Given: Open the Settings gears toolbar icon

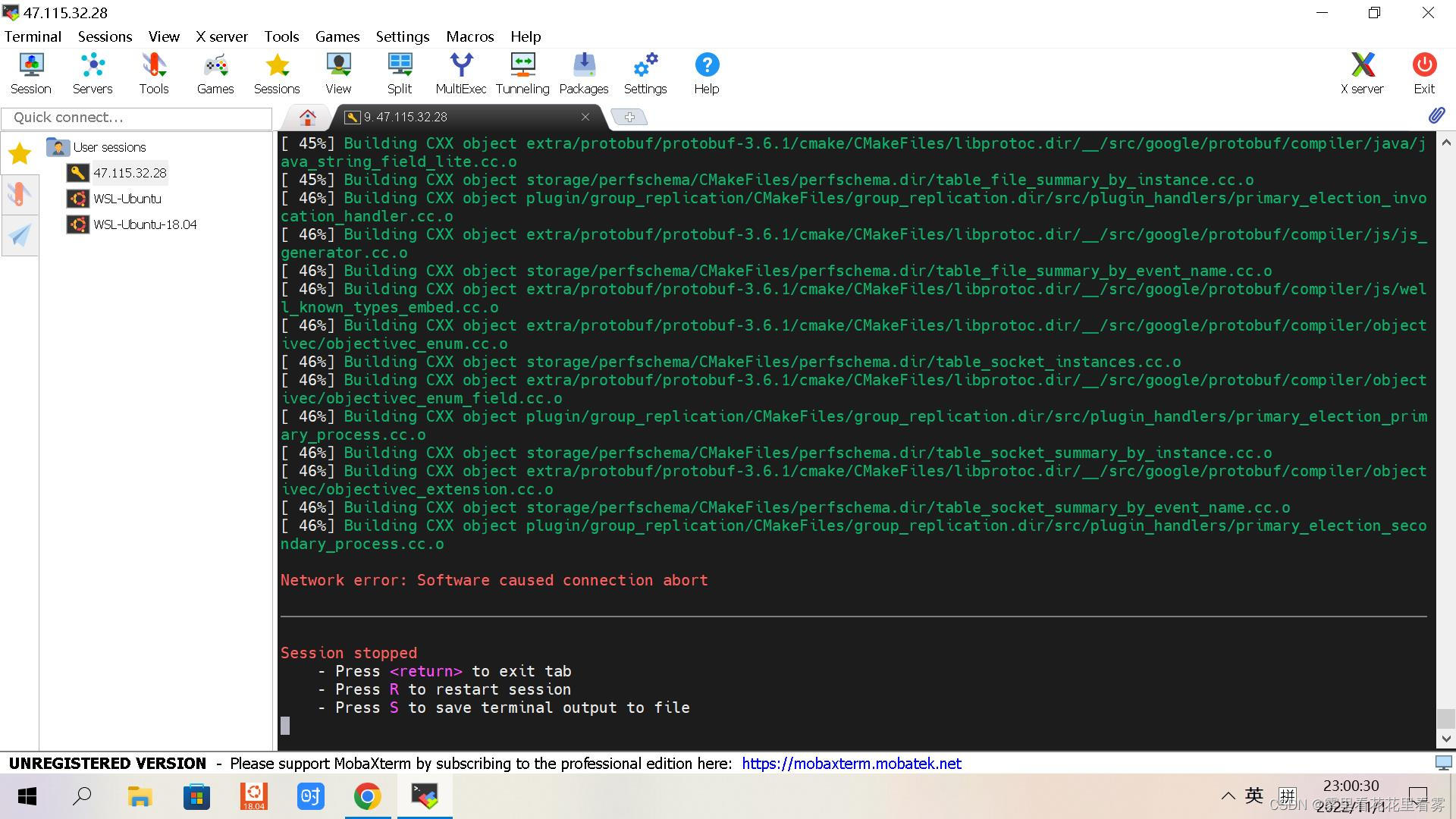Looking at the screenshot, I should (x=645, y=74).
